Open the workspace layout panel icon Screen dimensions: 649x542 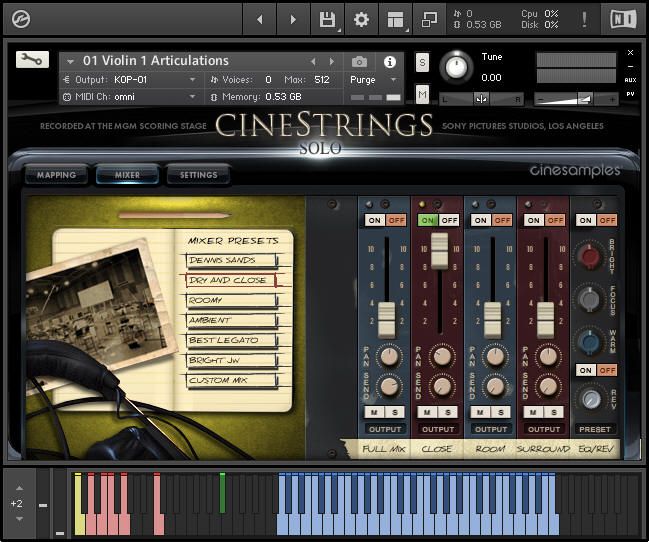click(x=396, y=19)
